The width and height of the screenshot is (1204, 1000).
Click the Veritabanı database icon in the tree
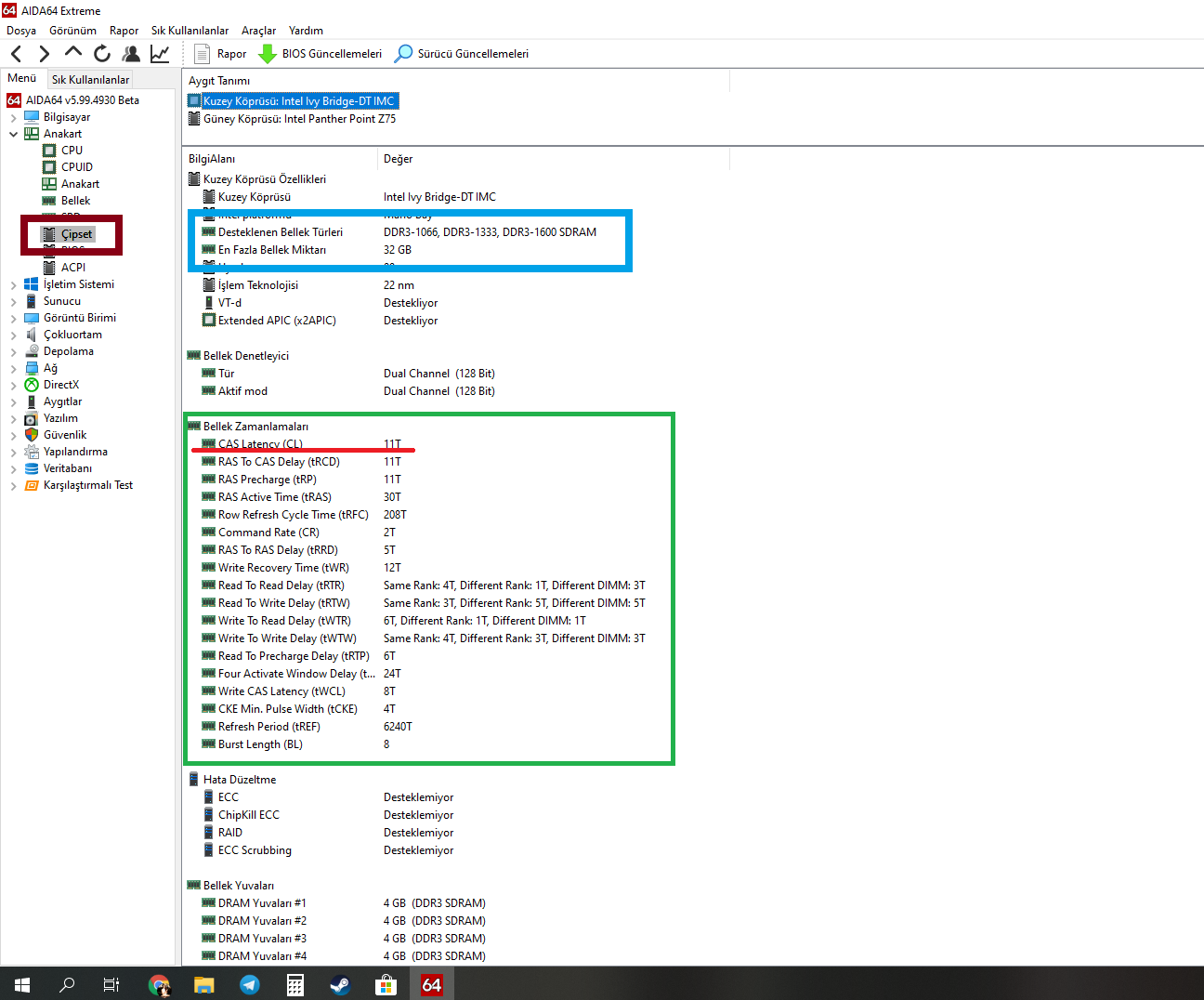pyautogui.click(x=32, y=468)
